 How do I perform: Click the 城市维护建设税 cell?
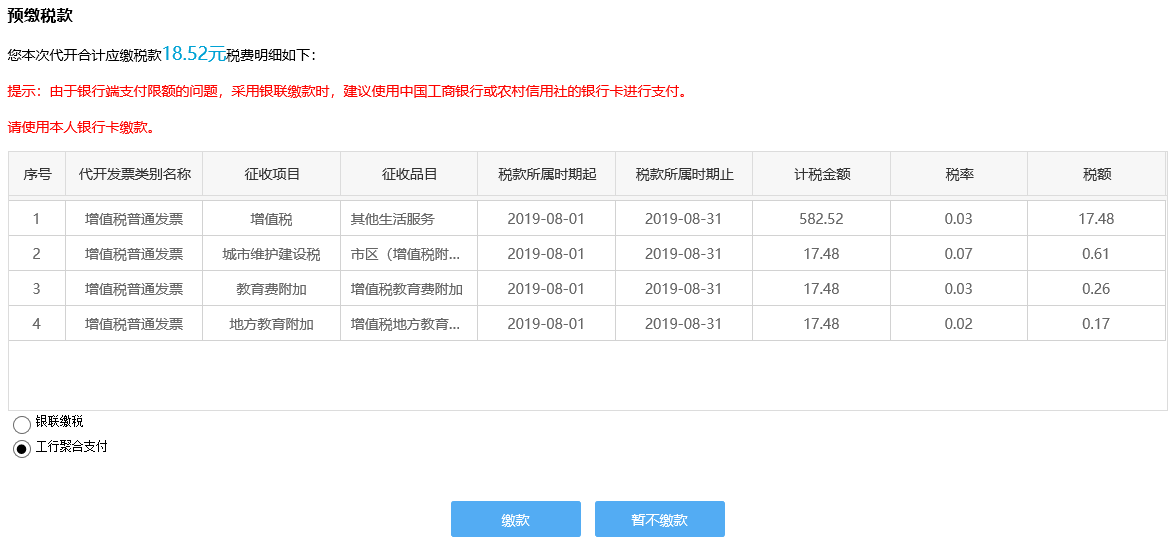[x=272, y=254]
